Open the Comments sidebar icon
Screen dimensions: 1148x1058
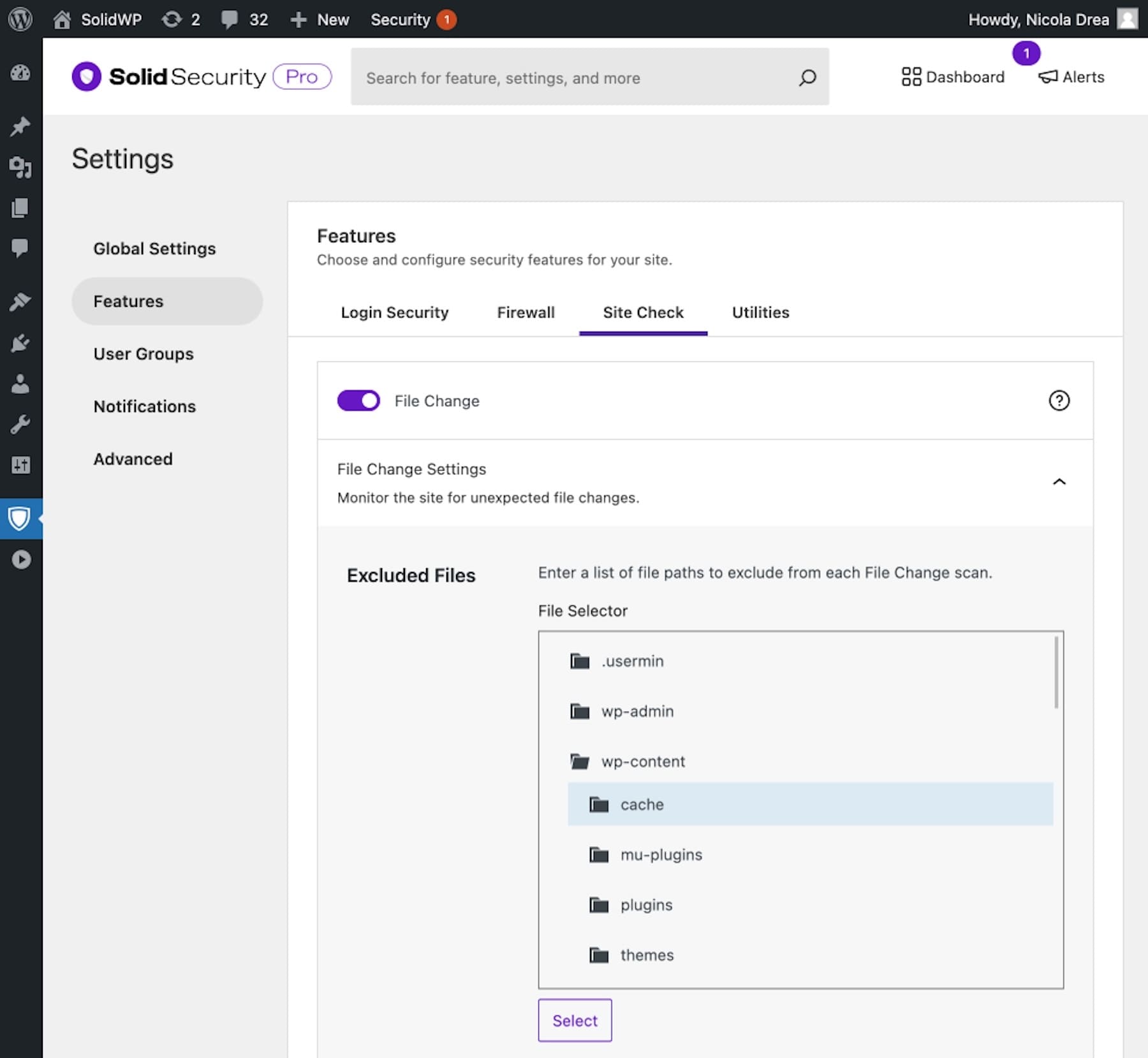20,248
